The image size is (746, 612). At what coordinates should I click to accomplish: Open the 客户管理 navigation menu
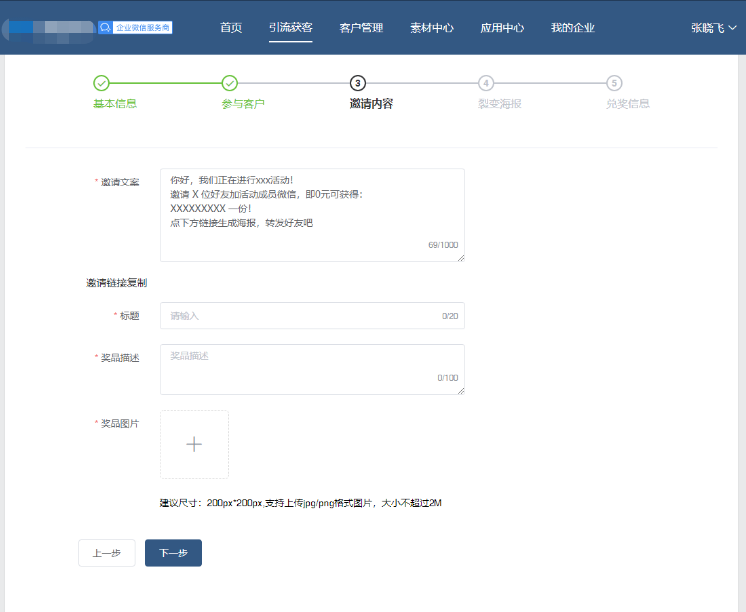(x=361, y=28)
